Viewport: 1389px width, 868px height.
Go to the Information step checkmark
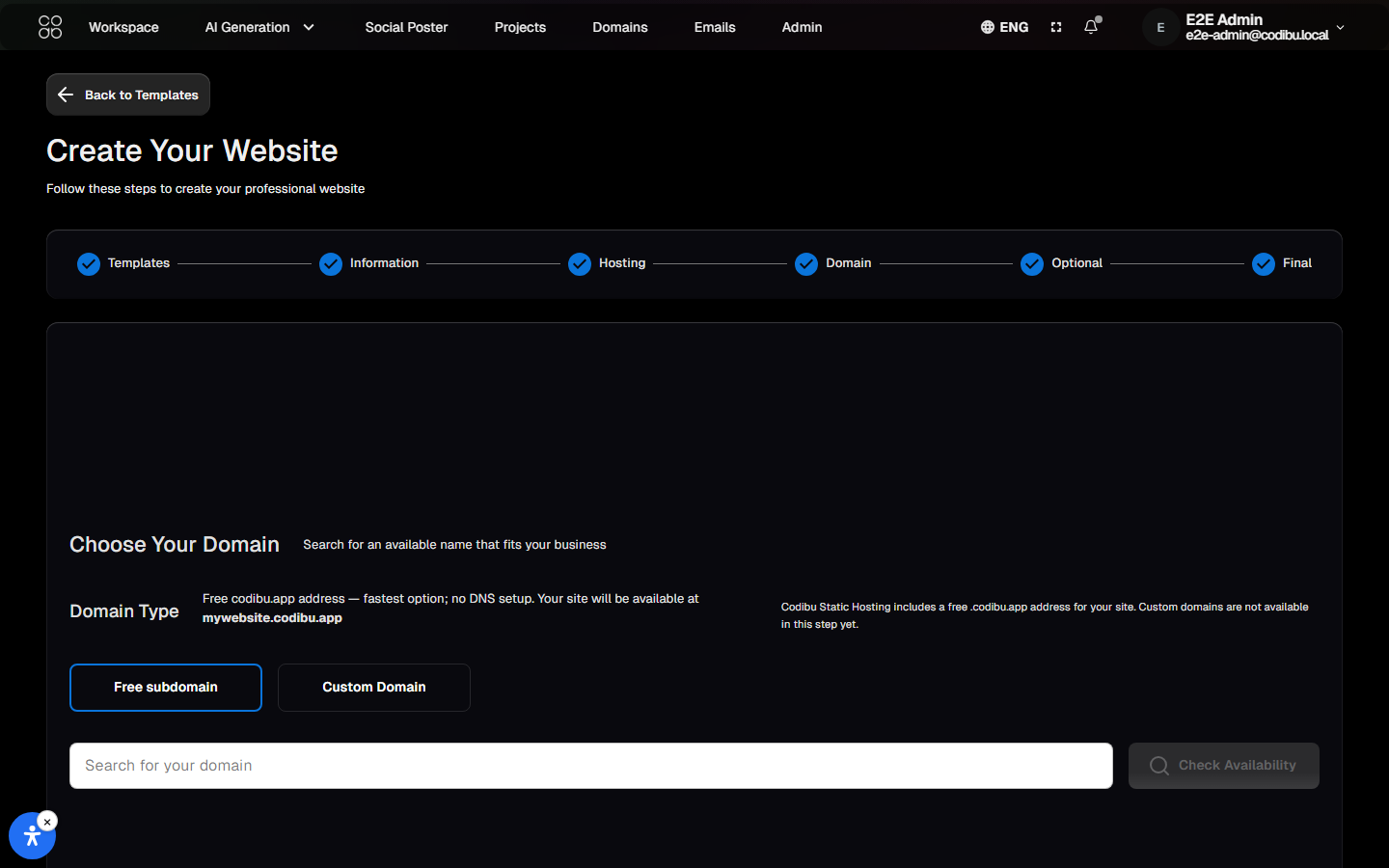(x=331, y=263)
